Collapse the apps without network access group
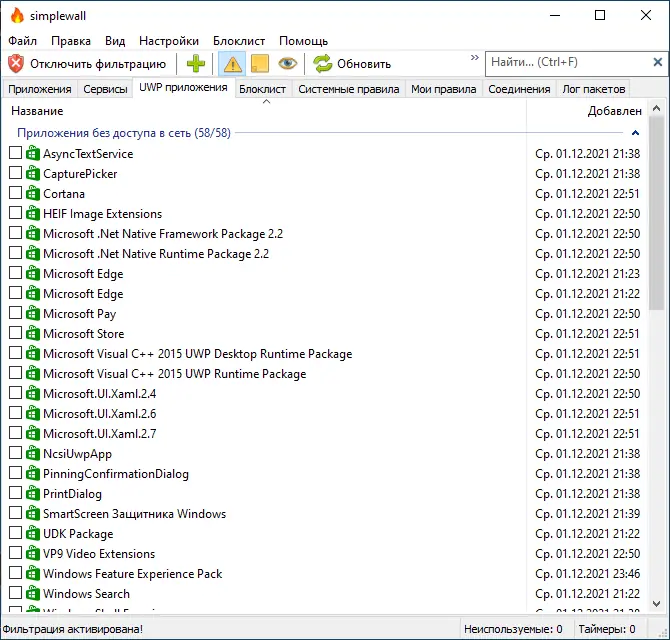 coord(635,133)
